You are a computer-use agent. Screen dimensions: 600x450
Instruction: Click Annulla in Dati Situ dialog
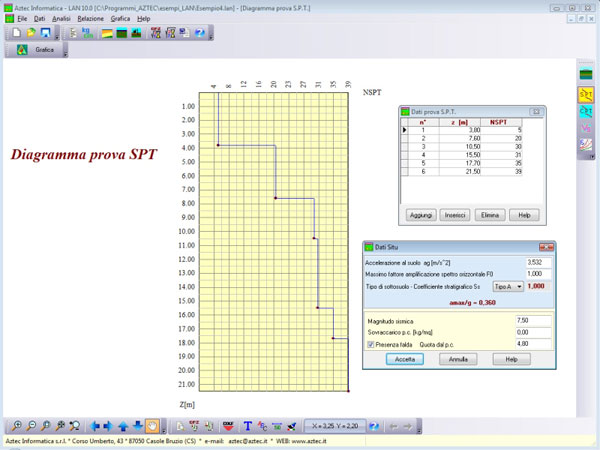tap(458, 359)
